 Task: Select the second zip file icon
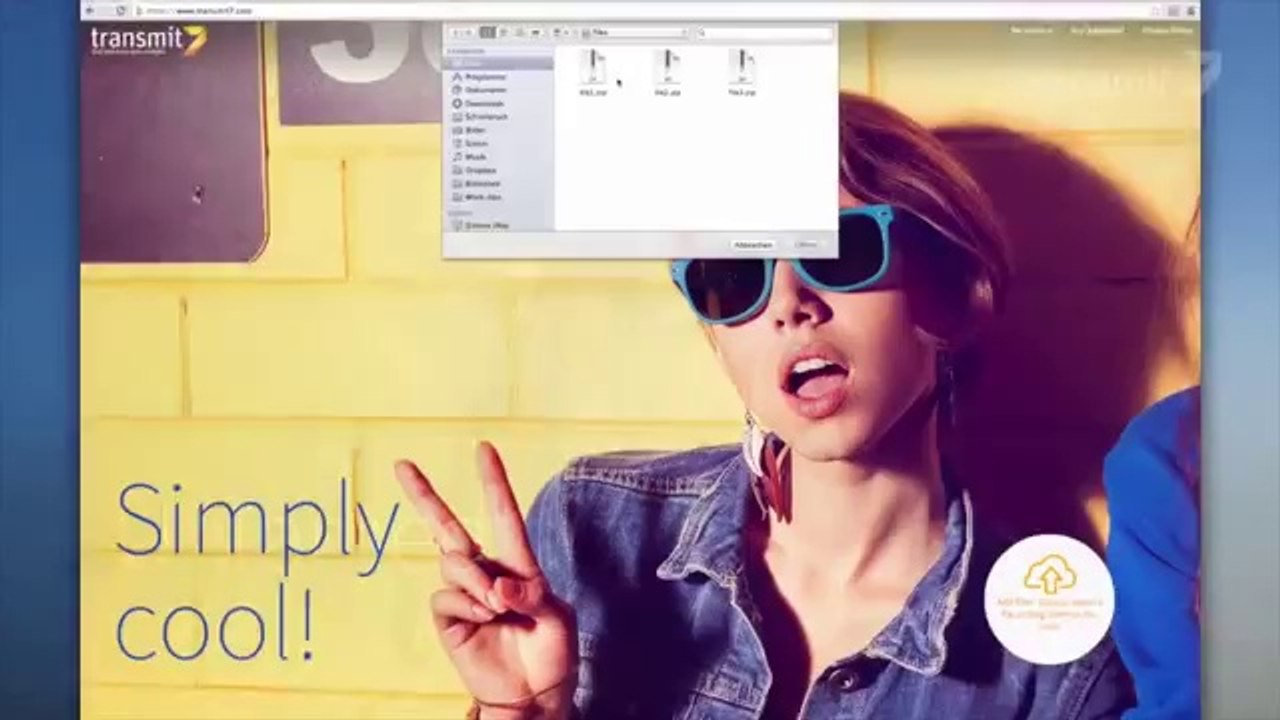click(x=667, y=67)
